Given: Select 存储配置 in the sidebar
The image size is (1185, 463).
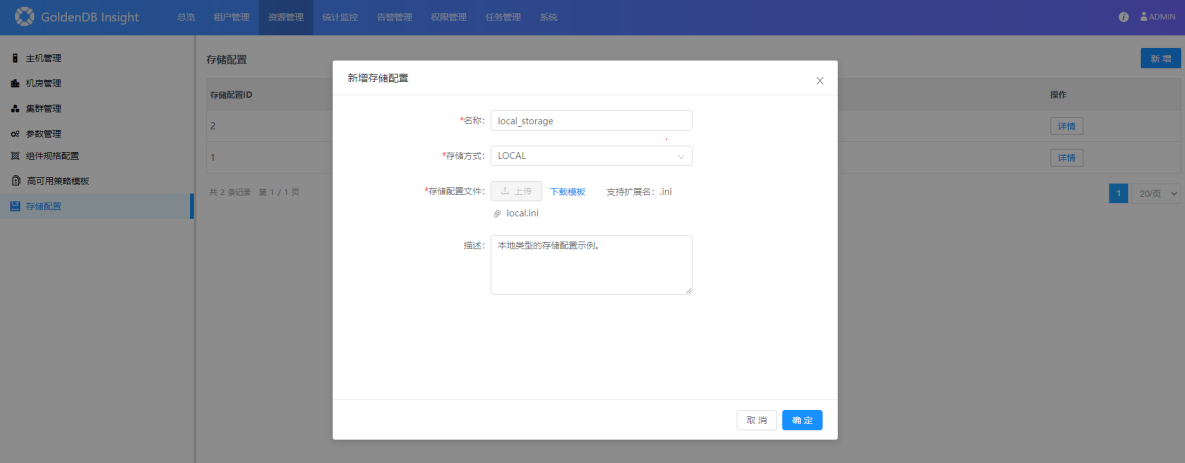Looking at the screenshot, I should [97, 206].
